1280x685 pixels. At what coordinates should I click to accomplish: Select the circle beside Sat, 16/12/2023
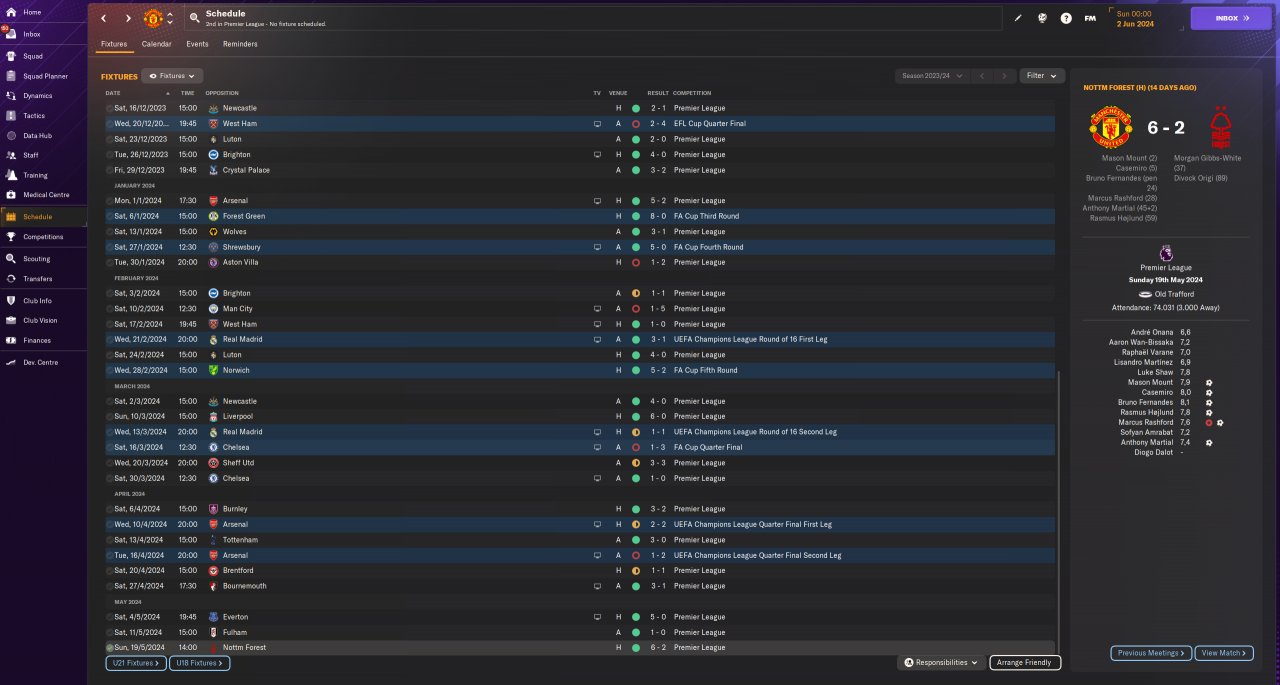(110, 108)
